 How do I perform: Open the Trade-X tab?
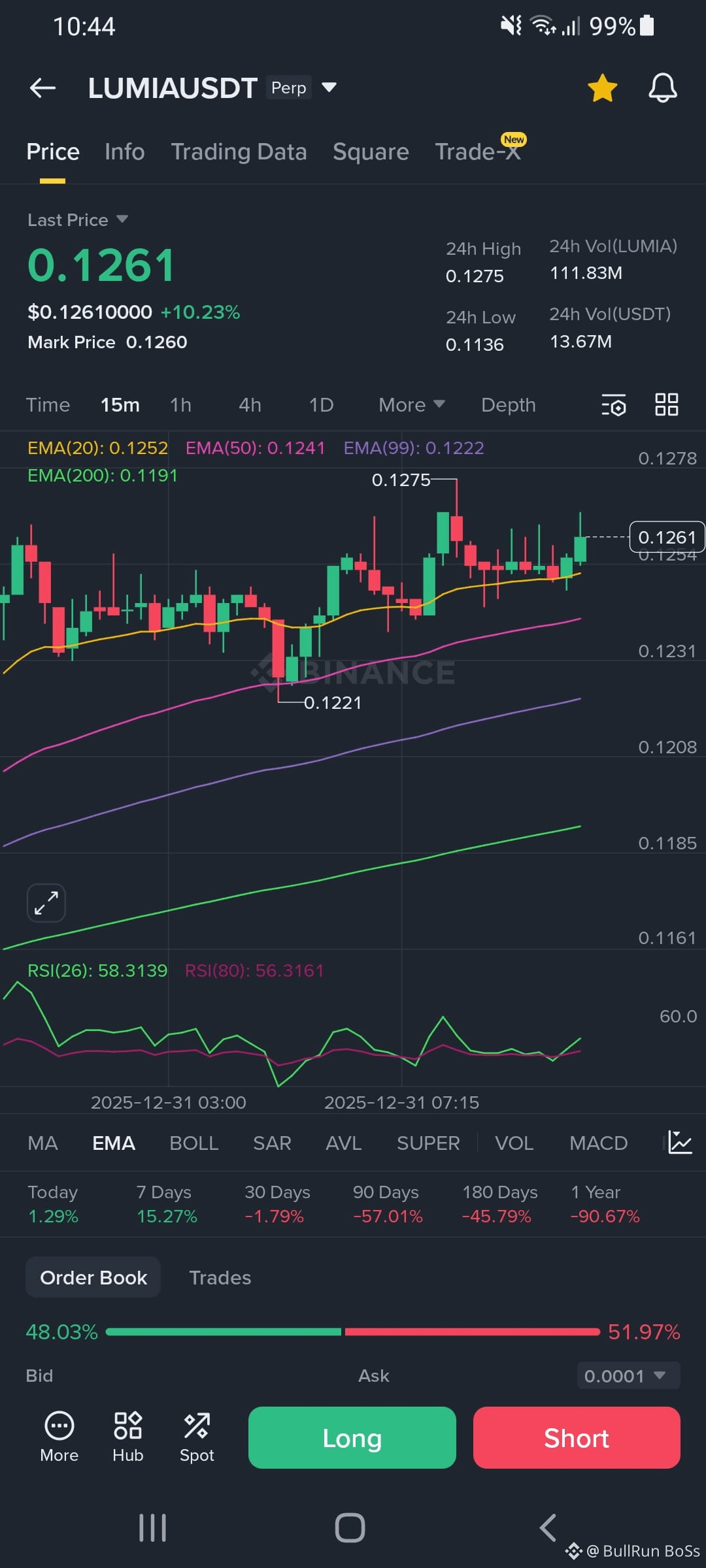tap(479, 152)
